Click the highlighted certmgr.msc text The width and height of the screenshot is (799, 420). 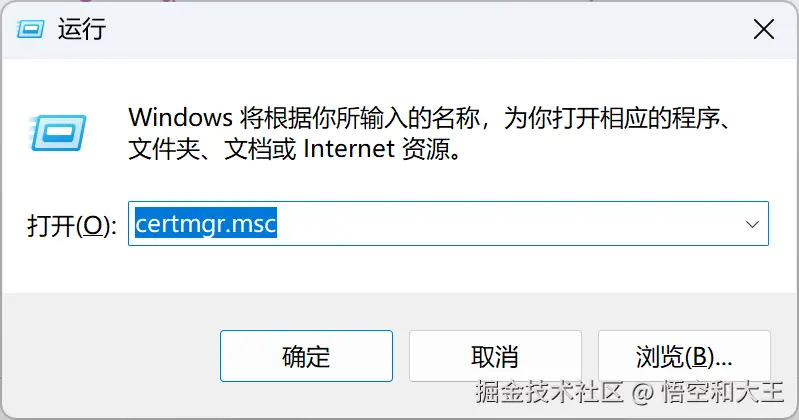tap(206, 223)
